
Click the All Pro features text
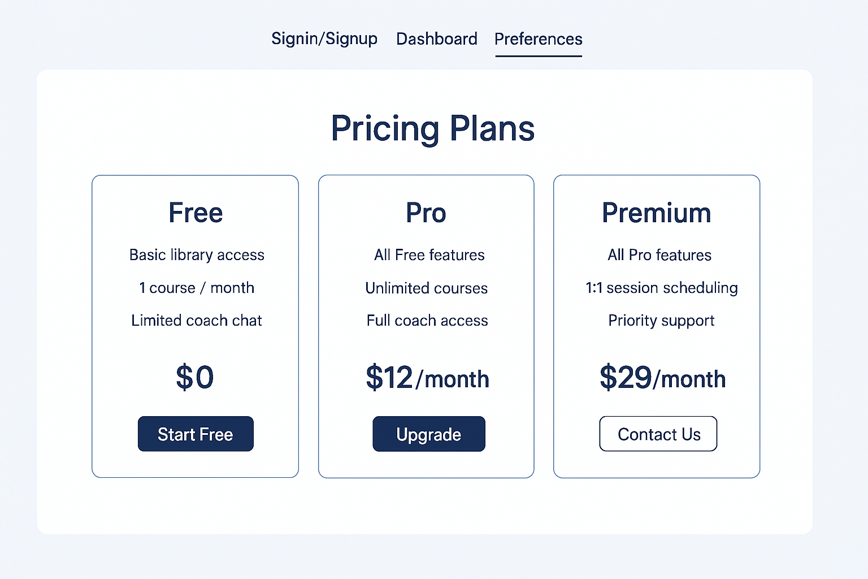click(x=659, y=255)
